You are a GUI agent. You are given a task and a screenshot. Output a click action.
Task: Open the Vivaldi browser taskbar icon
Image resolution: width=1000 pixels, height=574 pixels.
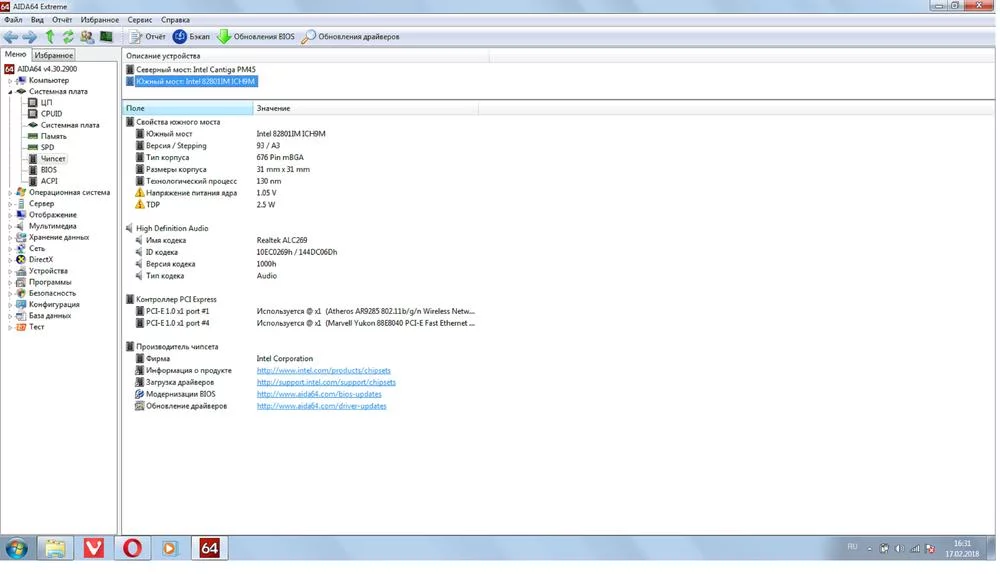94,548
